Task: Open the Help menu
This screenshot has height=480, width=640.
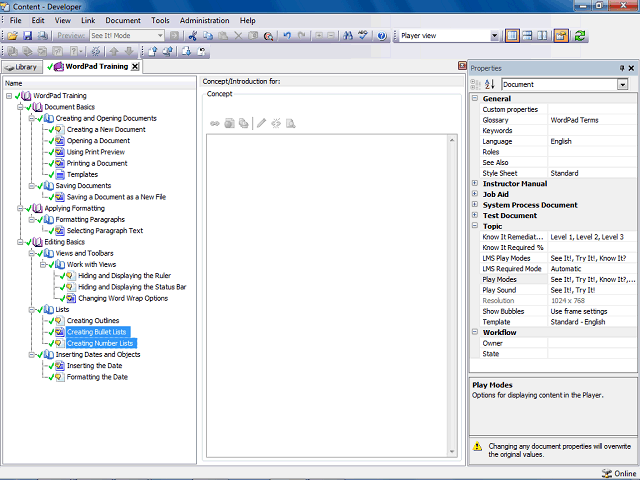Action: pos(247,20)
